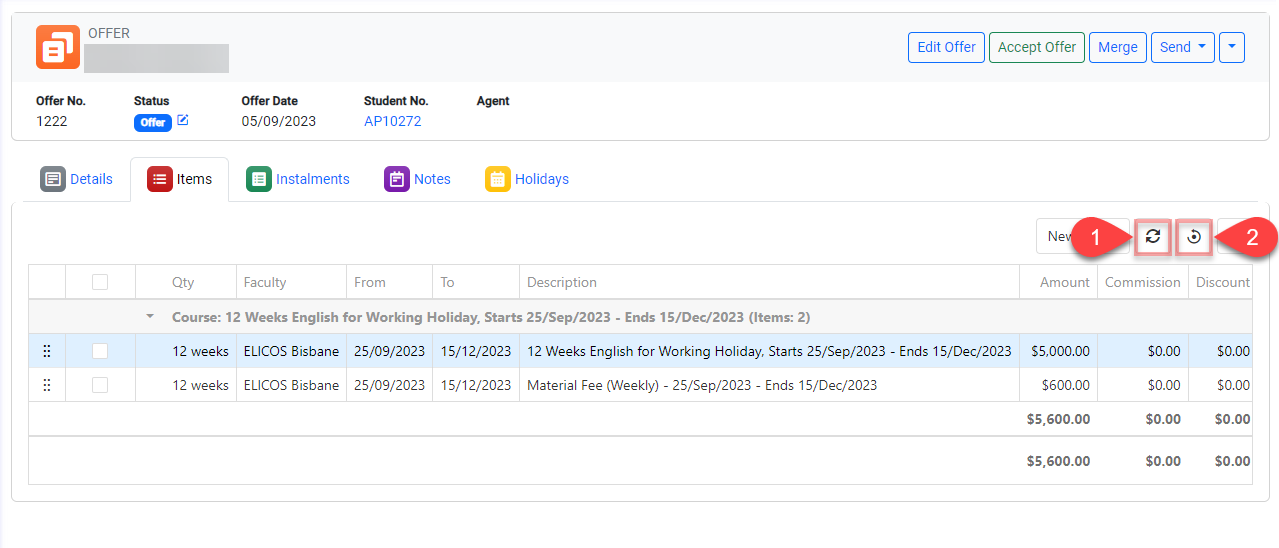
Task: Check the 12 Weeks English row checkbox
Action: (100, 351)
